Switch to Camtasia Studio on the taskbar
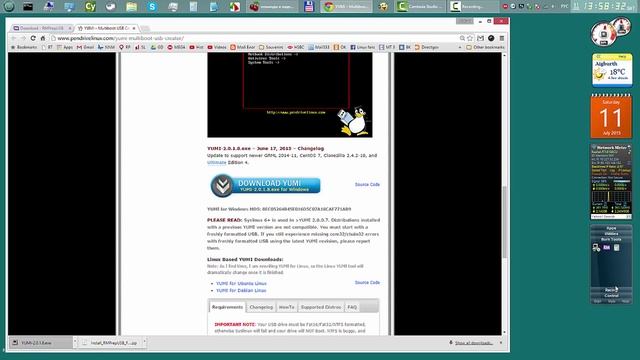The image size is (640, 360). pyautogui.click(x=419, y=6)
